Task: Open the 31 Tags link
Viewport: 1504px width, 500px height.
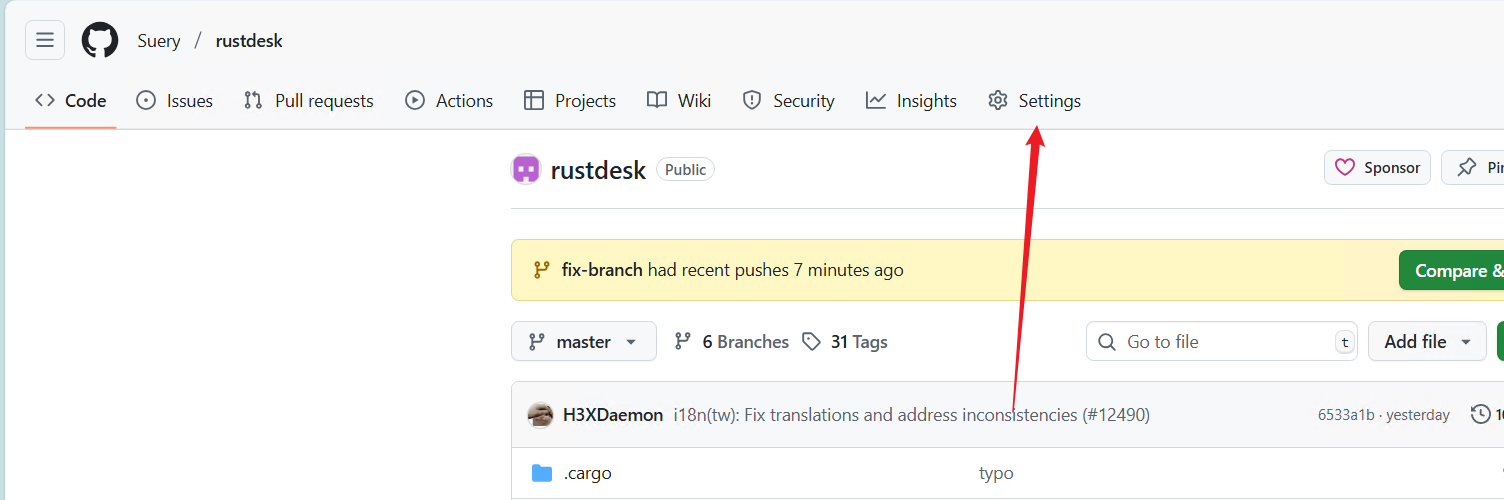Action: [845, 342]
